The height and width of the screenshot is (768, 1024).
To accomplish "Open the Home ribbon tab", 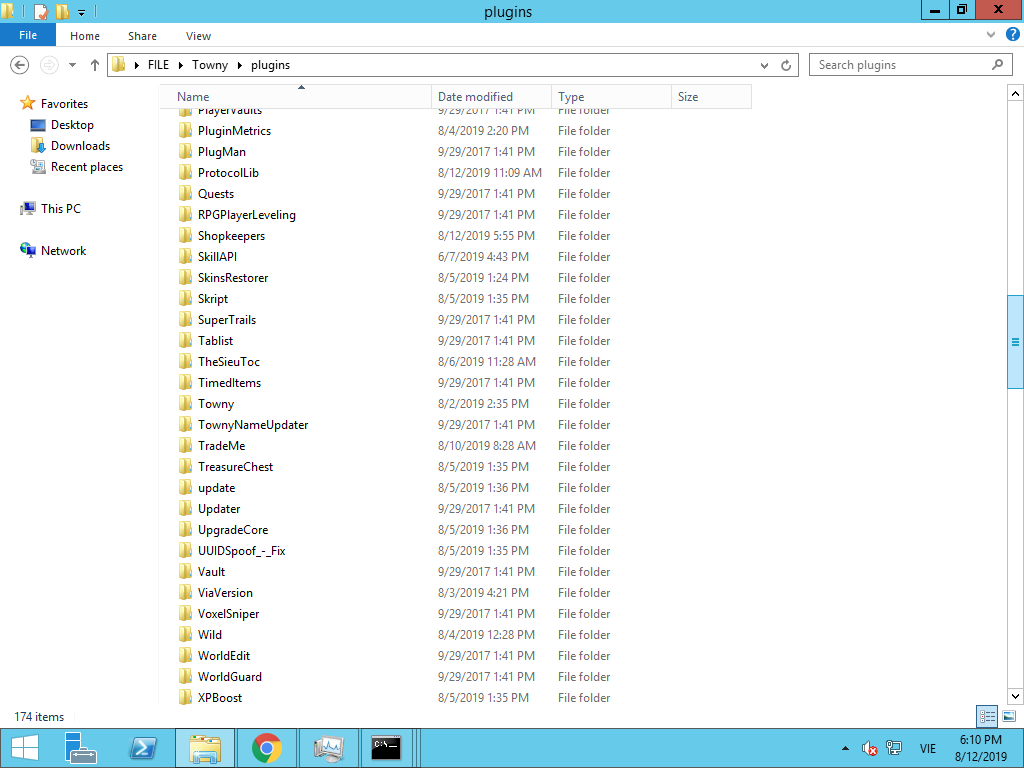I will click(x=85, y=36).
